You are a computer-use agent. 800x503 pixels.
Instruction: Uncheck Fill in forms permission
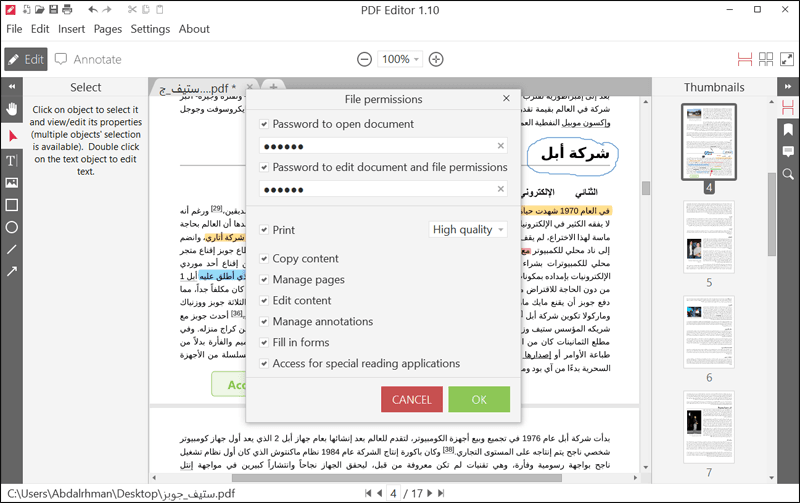point(264,342)
